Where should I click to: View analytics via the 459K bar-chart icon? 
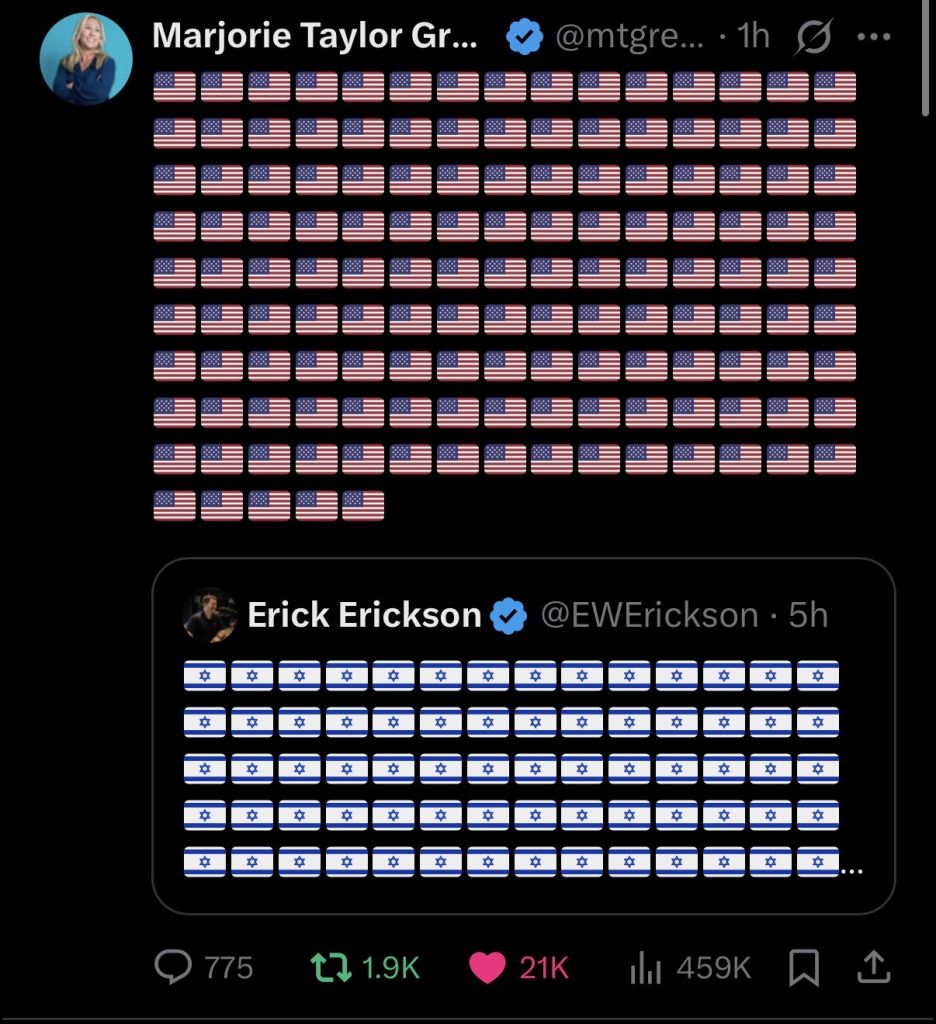coord(646,967)
